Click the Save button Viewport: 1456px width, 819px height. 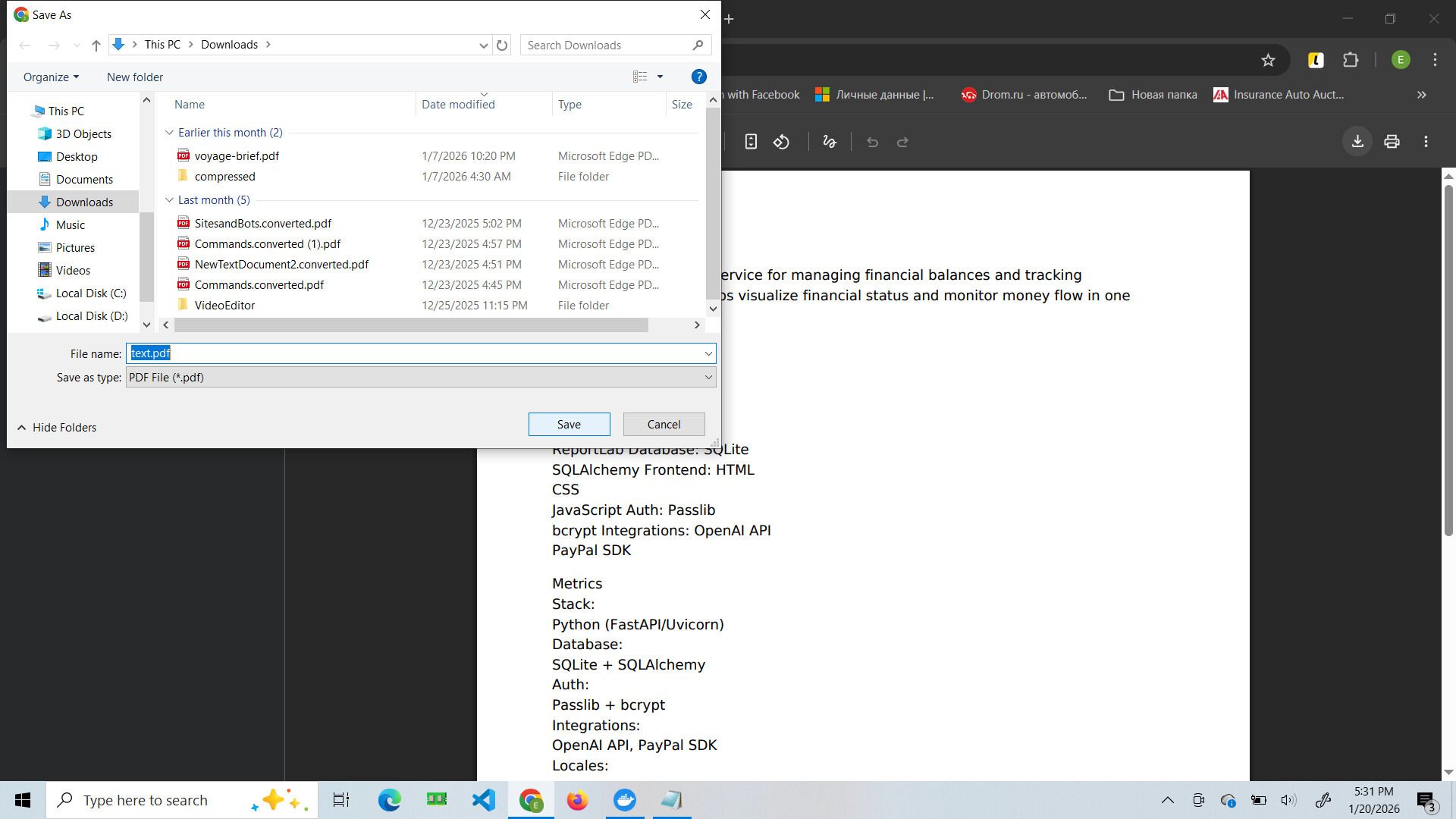click(569, 424)
